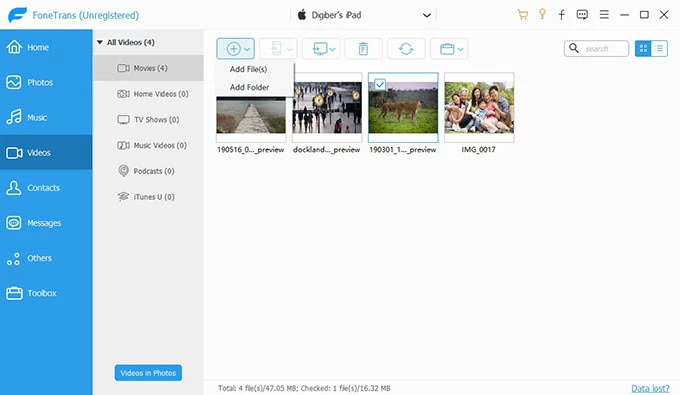This screenshot has height=395, width=680.
Task: Uncheck the 190301_1 preview video checkbox
Action: (380, 84)
